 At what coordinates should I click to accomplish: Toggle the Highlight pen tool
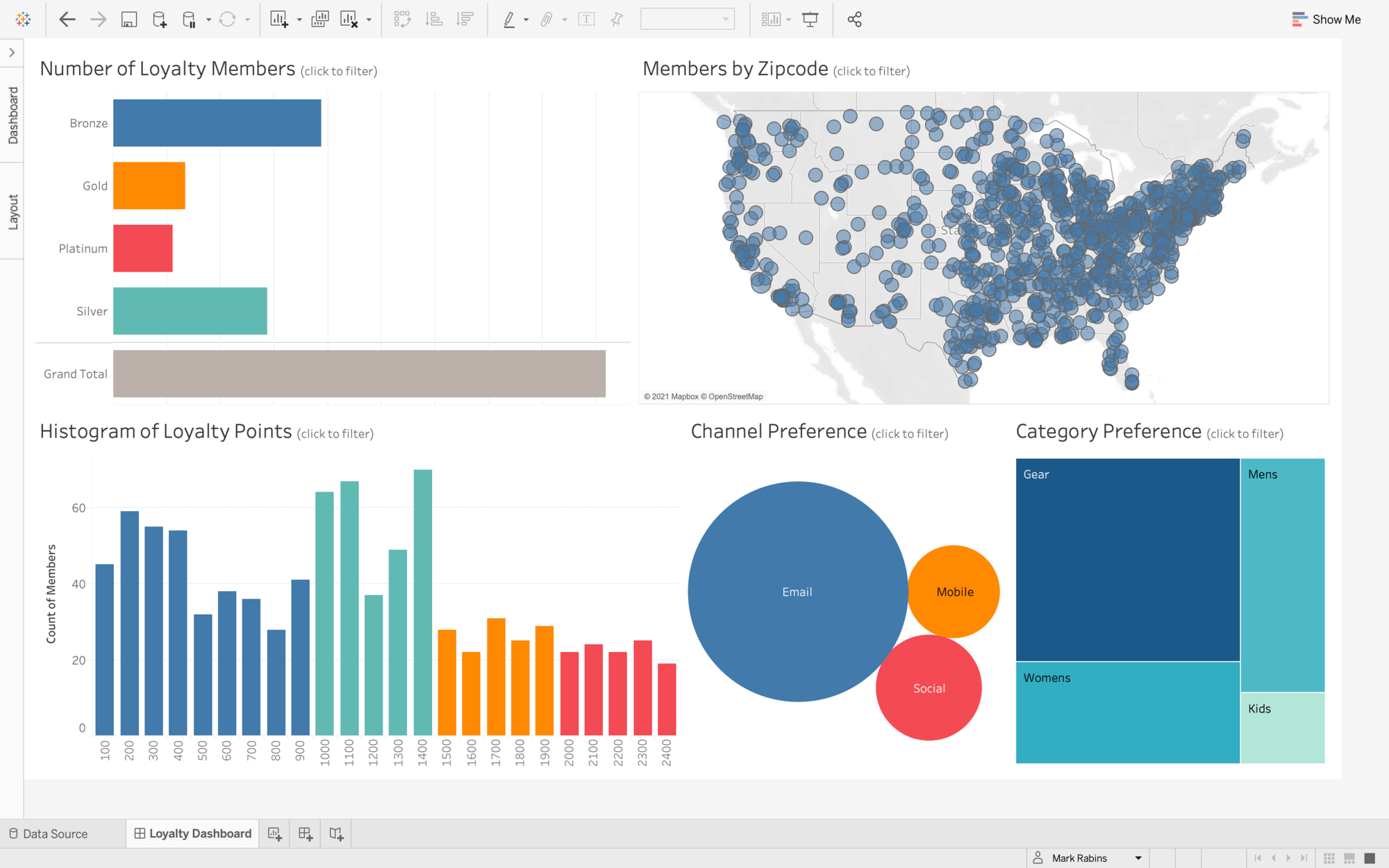[x=510, y=19]
